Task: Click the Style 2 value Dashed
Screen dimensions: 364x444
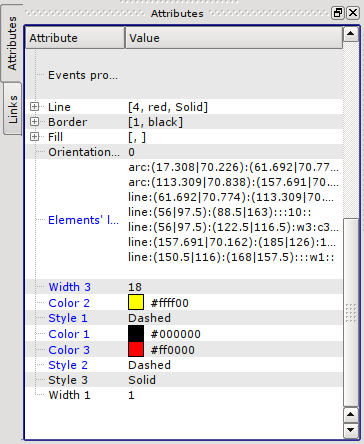Action: click(149, 365)
